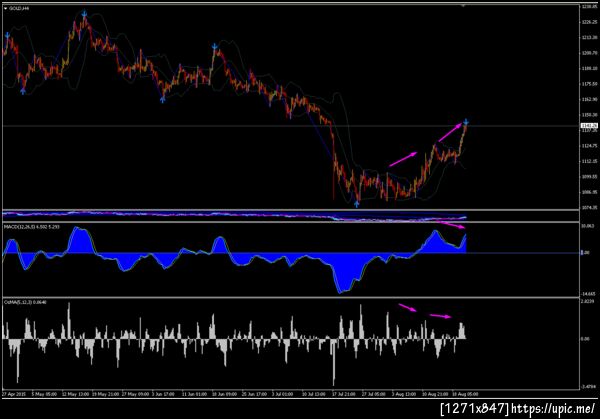Click the MACD(12,26,9) indicator label
The height and width of the screenshot is (419, 600).
(x=31, y=227)
